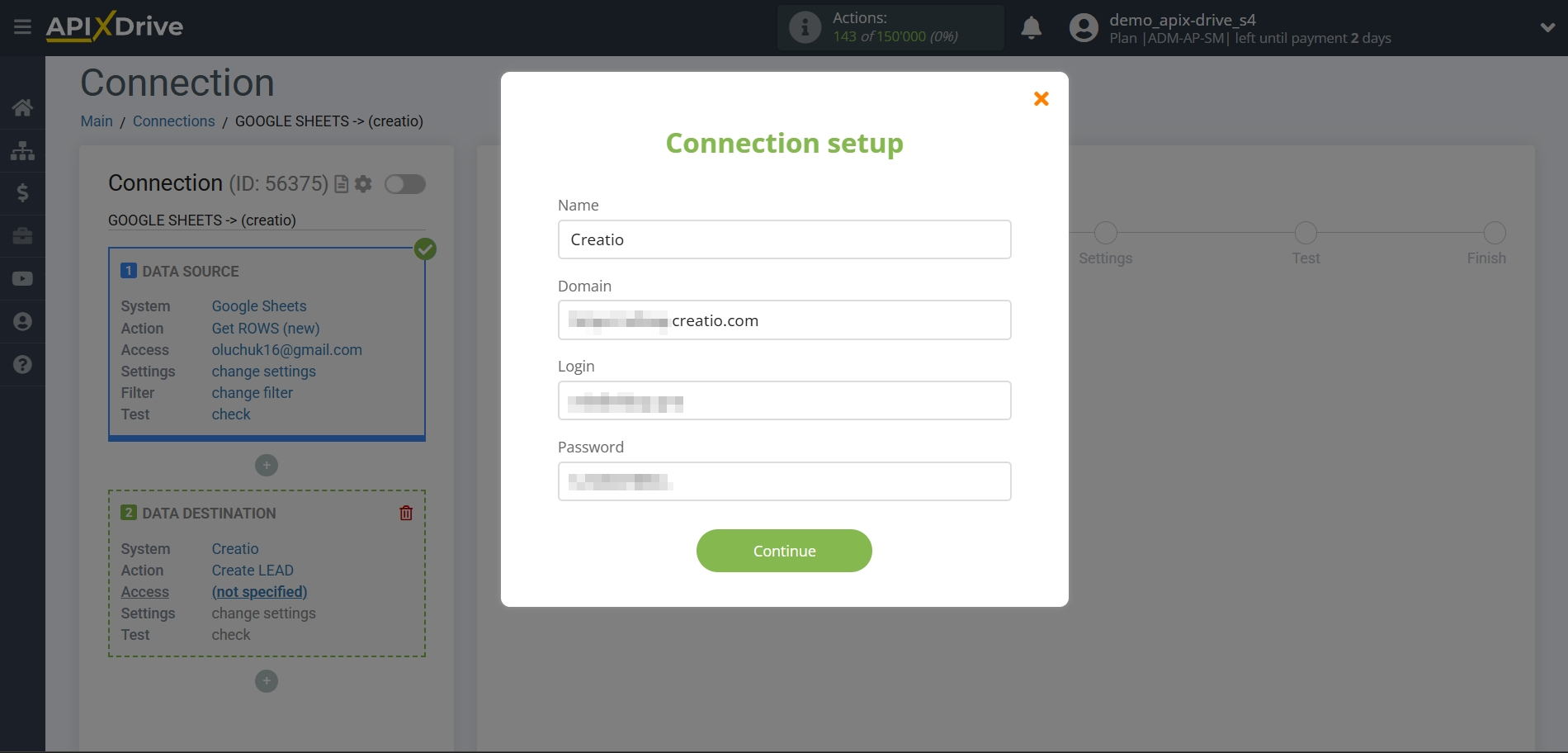Delete the data destination with trash icon

click(x=406, y=513)
